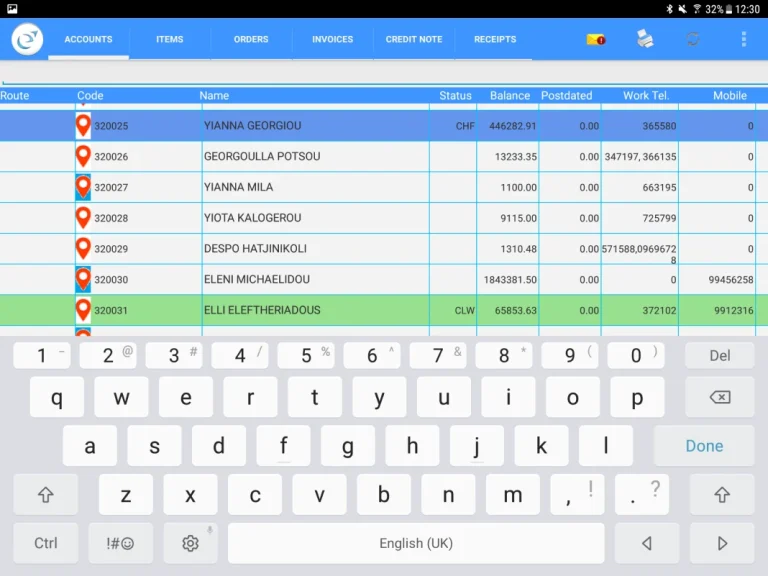Switch to the Accounts tab
The width and height of the screenshot is (768, 576).
(x=89, y=39)
